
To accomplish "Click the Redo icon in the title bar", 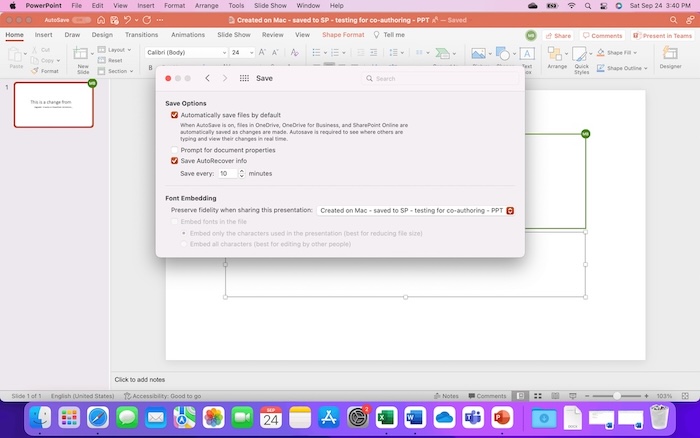I will click(x=146, y=20).
